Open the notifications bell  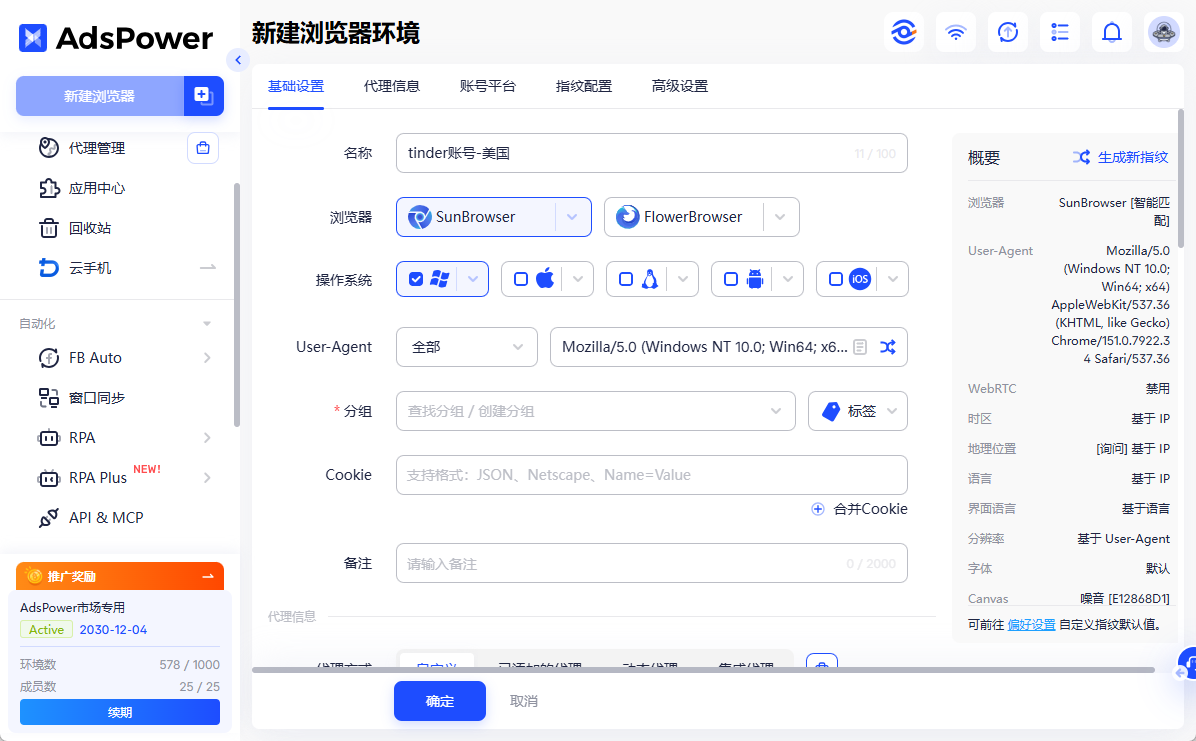pyautogui.click(x=1112, y=32)
